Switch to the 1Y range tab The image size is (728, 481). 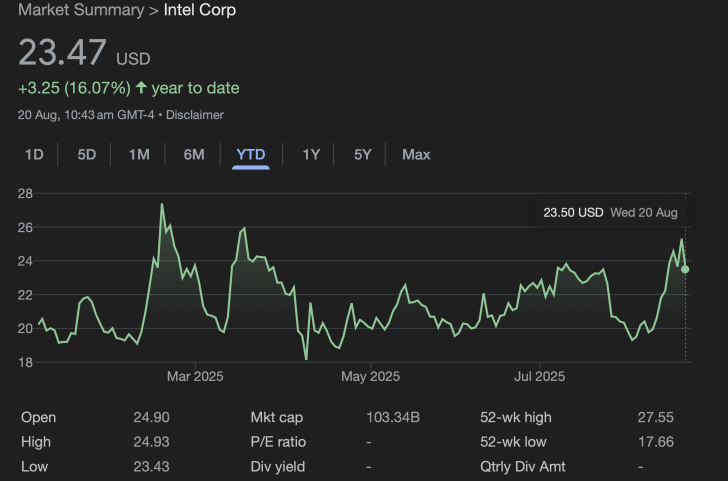[311, 154]
